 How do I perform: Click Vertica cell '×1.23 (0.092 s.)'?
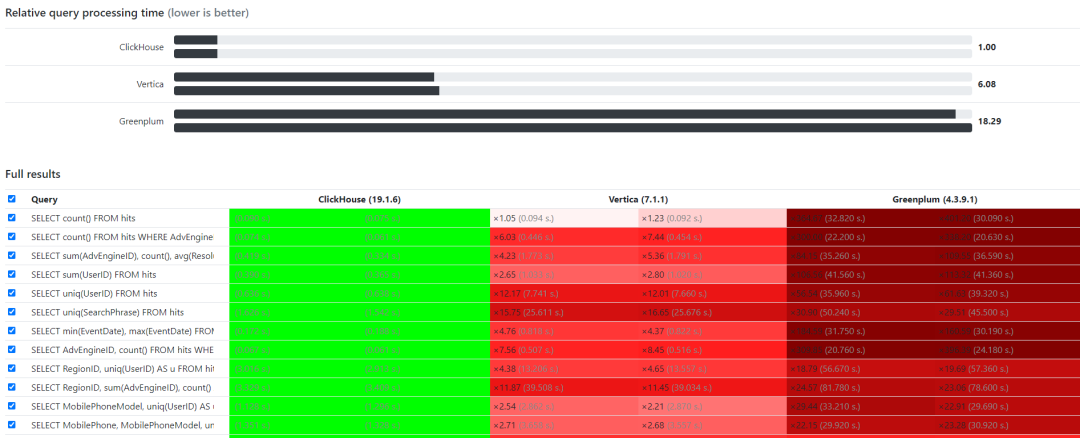(712, 218)
